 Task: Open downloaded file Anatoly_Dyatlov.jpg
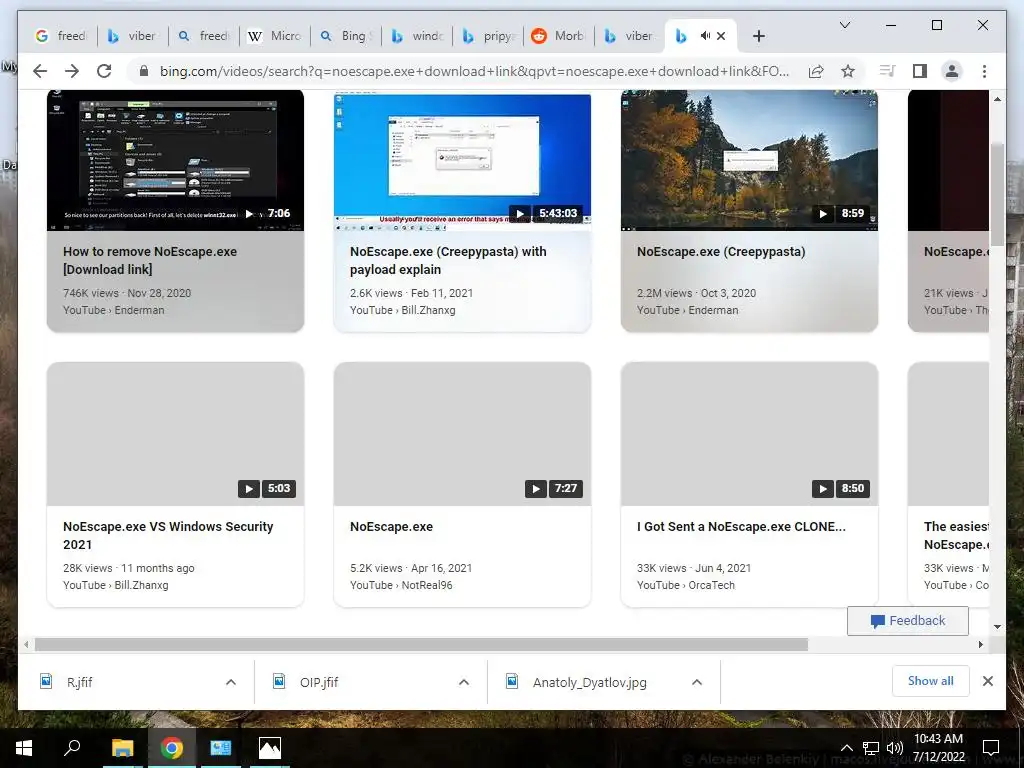click(589, 682)
